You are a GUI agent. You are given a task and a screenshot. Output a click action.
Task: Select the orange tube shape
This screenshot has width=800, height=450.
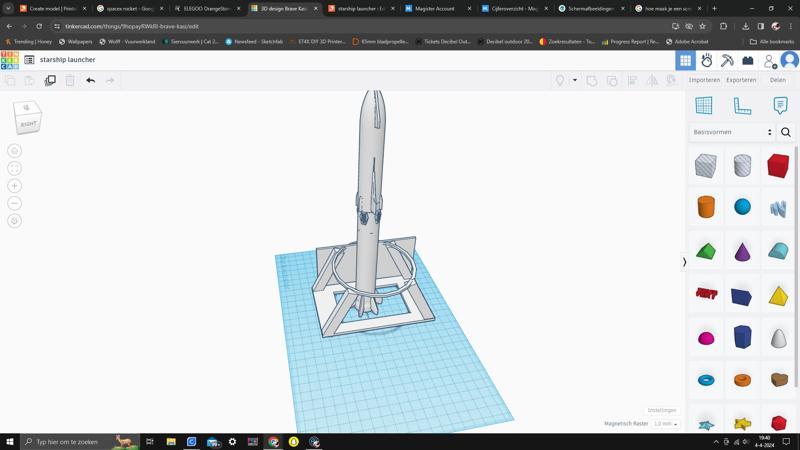tap(742, 380)
